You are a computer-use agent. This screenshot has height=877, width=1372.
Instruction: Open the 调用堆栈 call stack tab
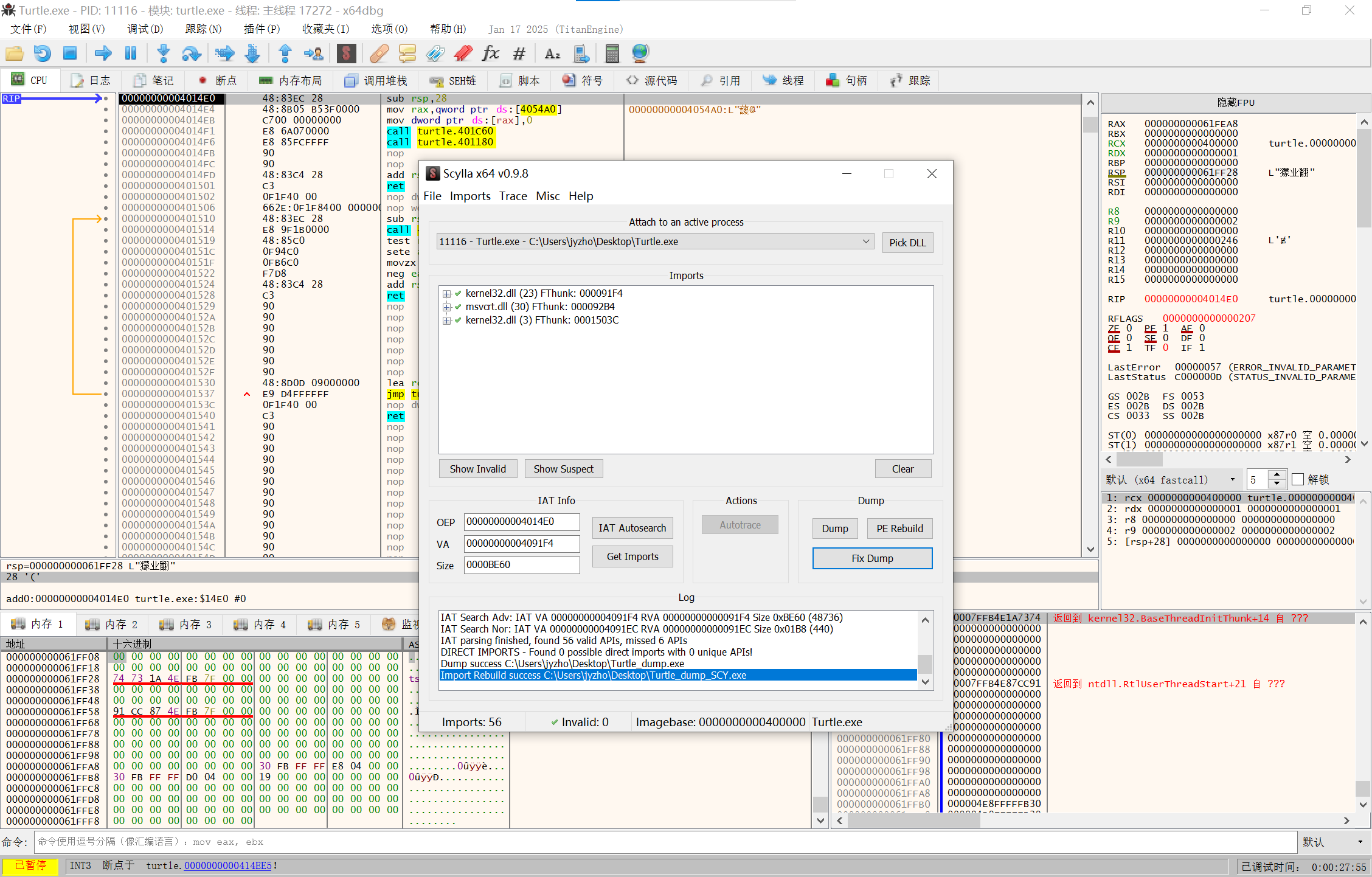click(376, 80)
